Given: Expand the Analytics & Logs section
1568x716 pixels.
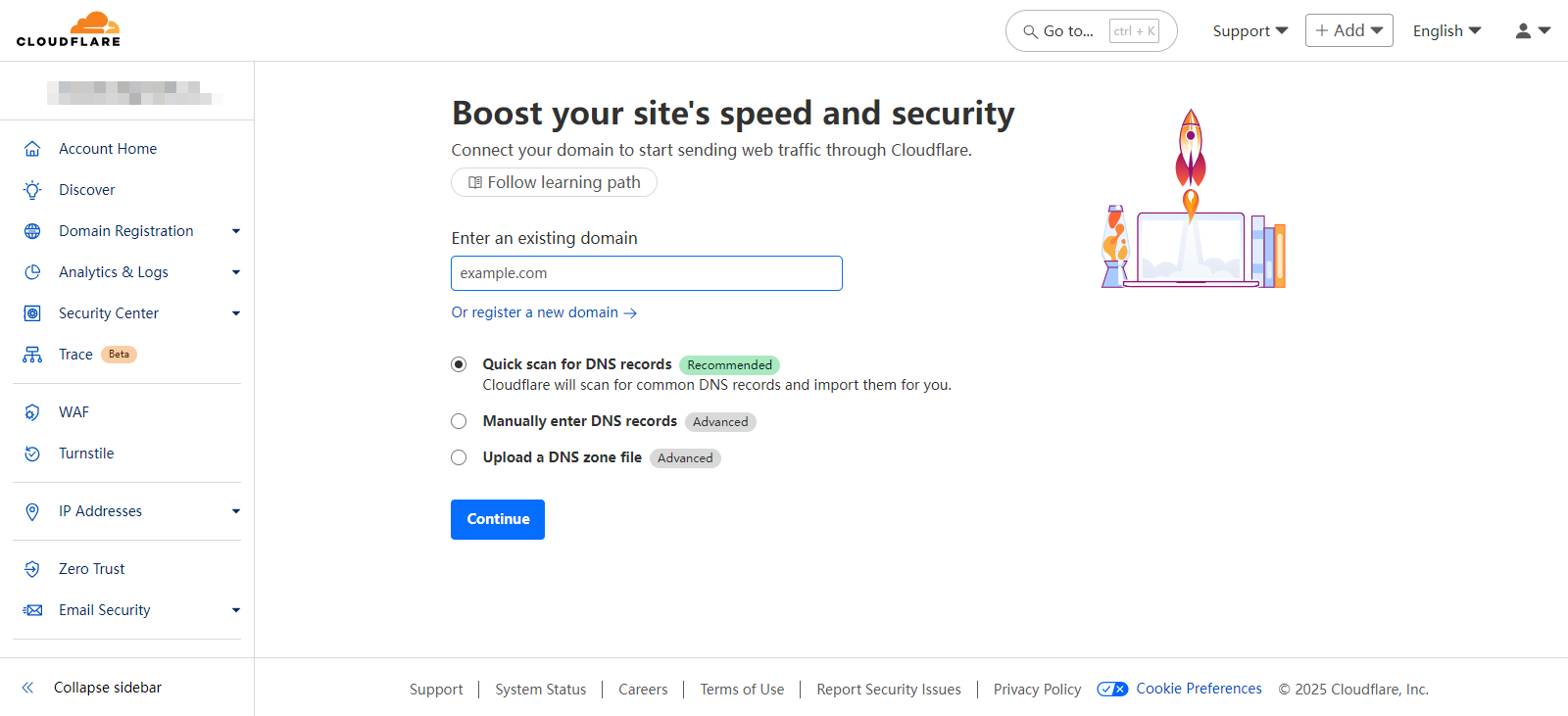Looking at the screenshot, I should click(235, 272).
